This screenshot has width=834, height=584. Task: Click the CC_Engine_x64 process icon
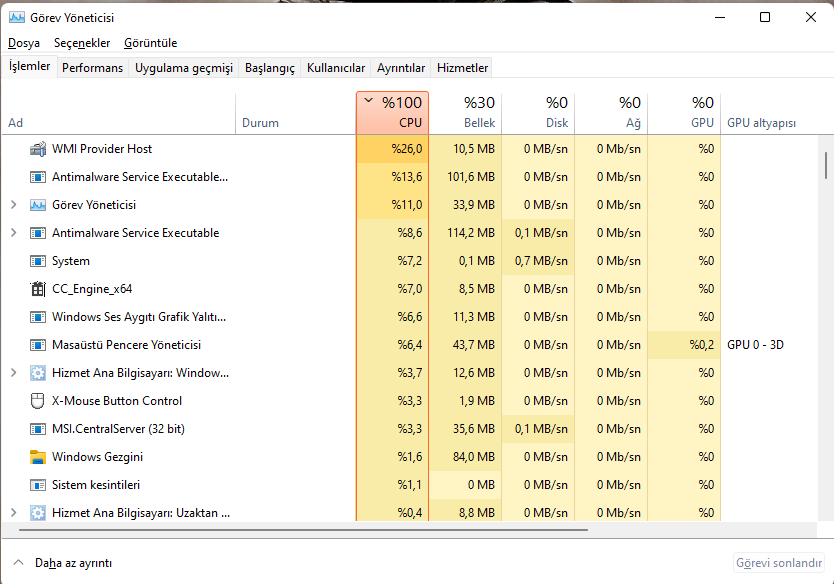pos(38,289)
